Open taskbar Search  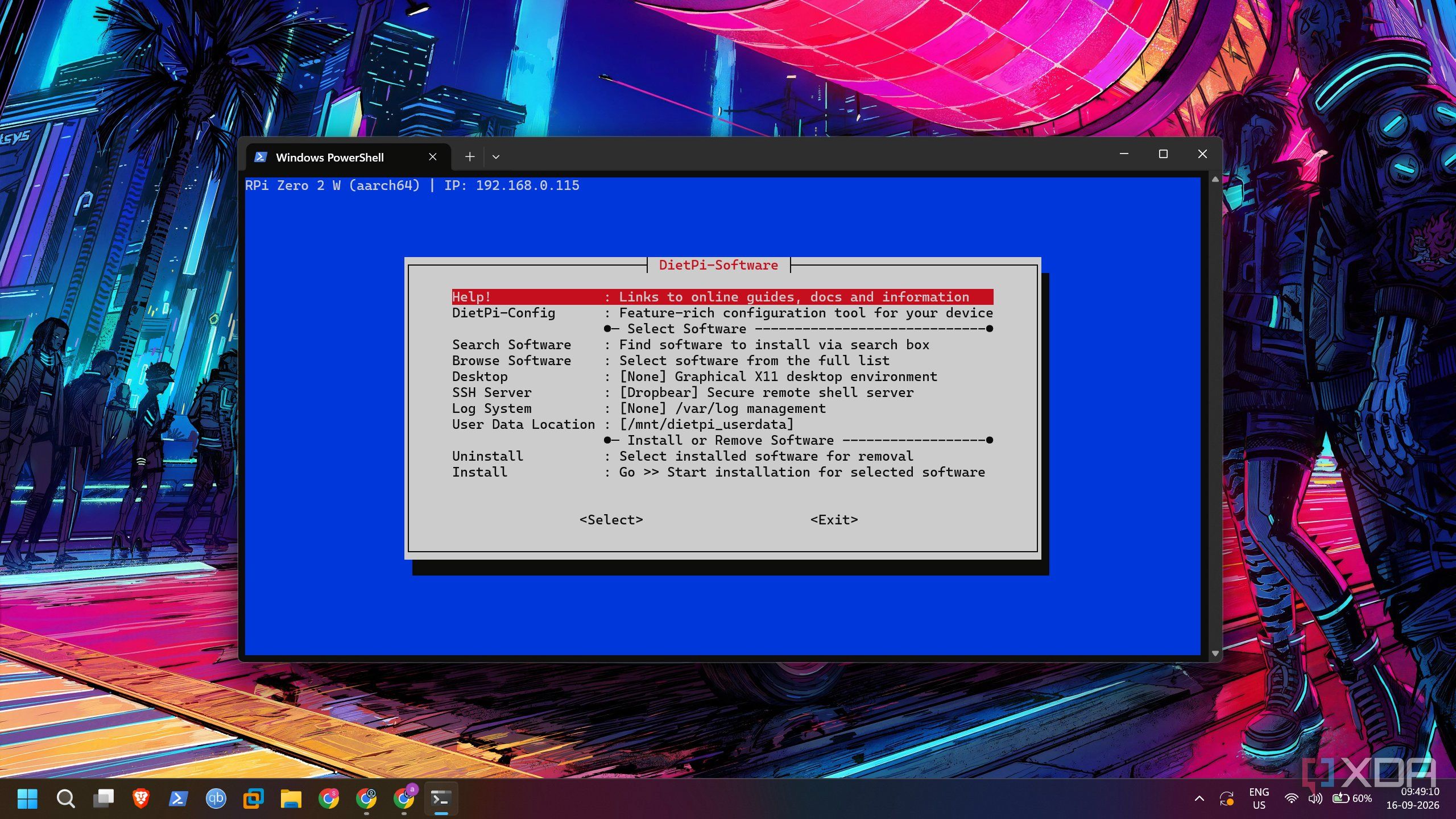[65, 799]
